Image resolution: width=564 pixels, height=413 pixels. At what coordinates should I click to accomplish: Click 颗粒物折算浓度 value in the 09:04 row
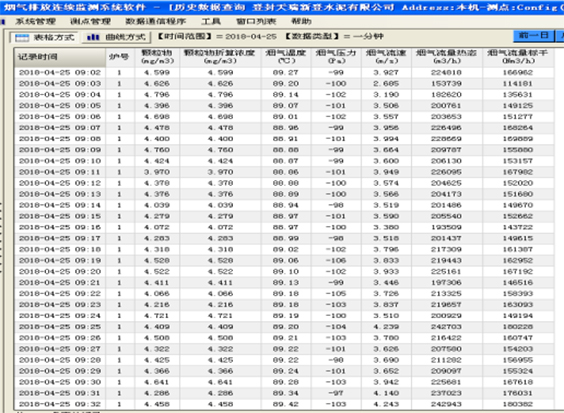(220, 95)
